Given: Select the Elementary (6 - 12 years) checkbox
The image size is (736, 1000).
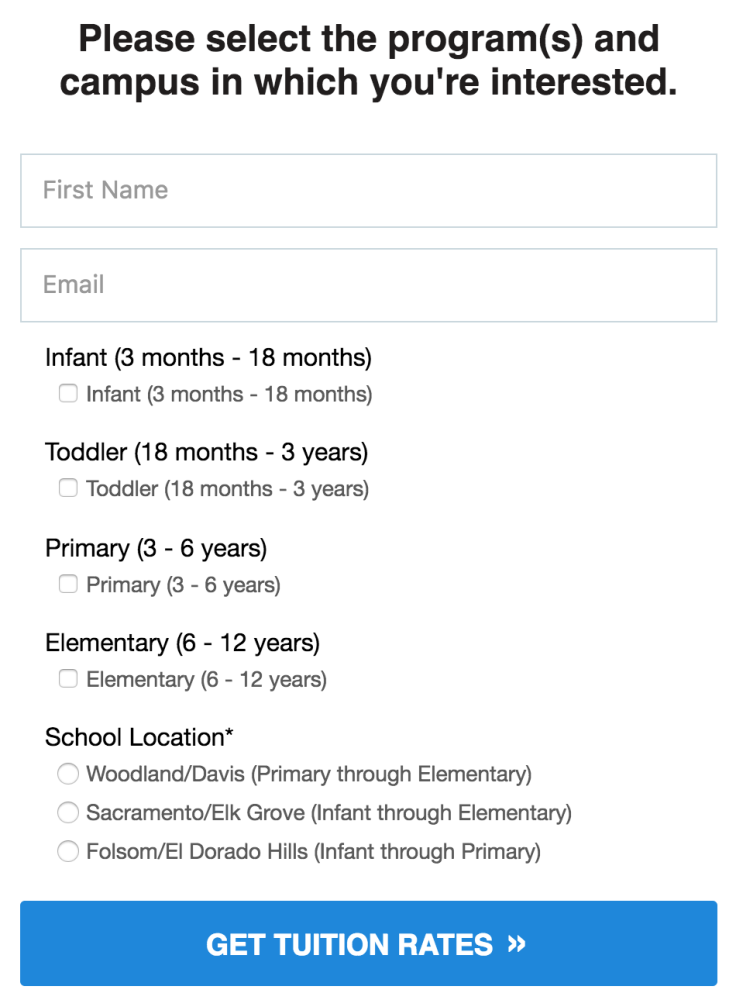Looking at the screenshot, I should pos(68,679).
